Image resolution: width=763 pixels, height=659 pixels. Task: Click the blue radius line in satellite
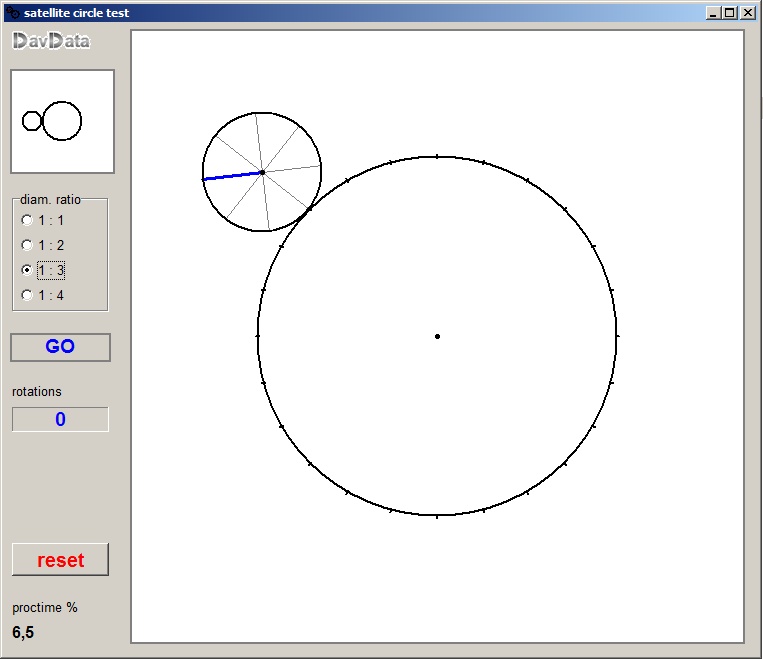232,176
